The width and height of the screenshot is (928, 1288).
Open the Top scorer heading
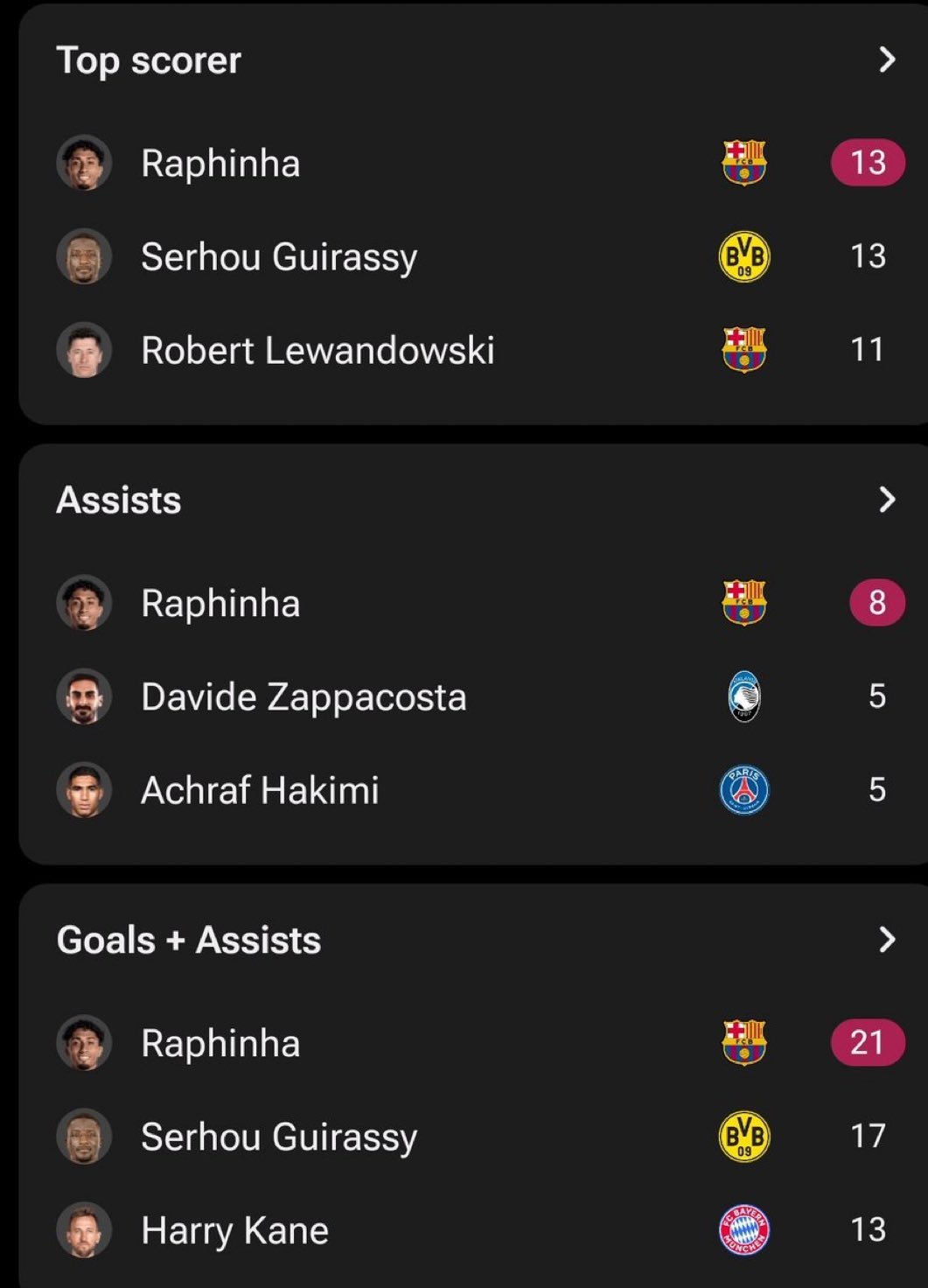click(149, 61)
